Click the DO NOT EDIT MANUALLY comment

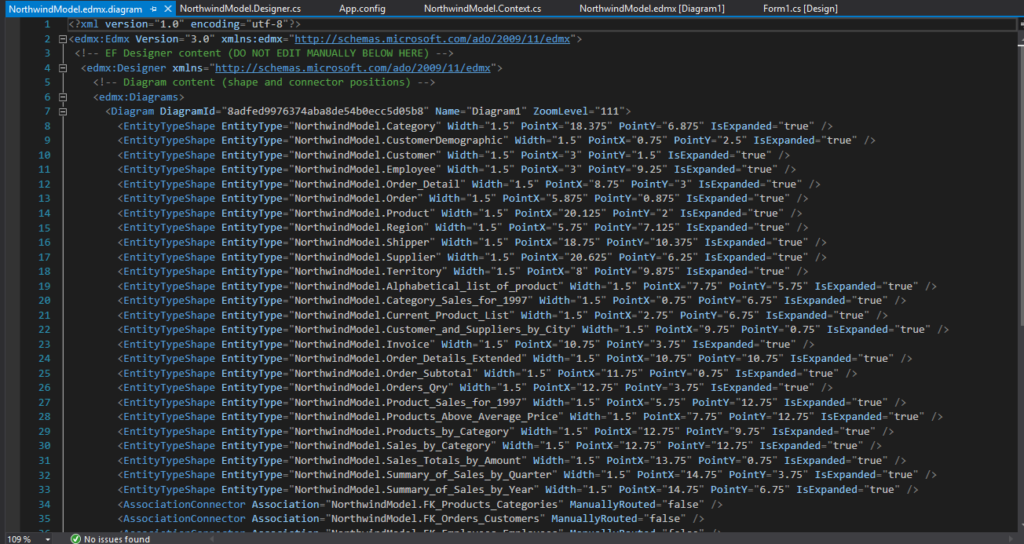(x=264, y=54)
